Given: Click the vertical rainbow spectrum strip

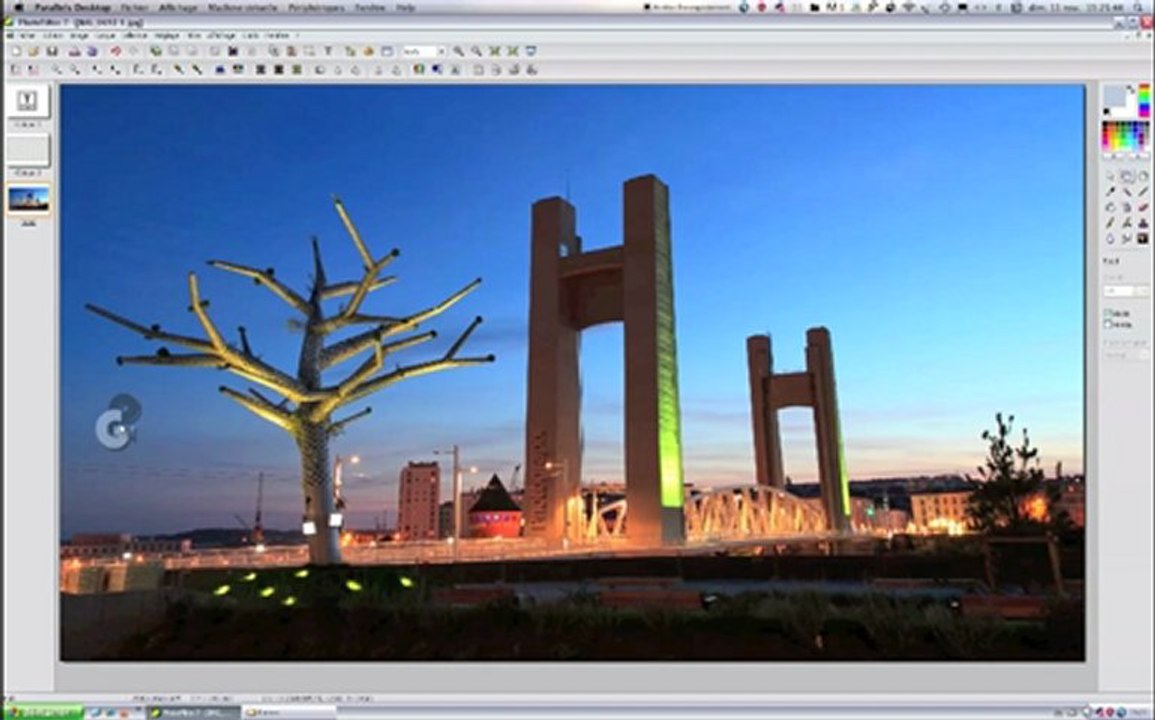Looking at the screenshot, I should pos(1143,101).
